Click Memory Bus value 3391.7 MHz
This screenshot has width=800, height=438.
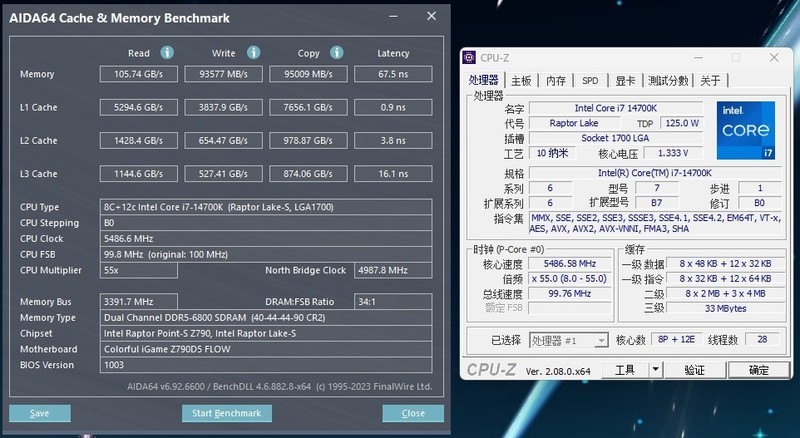click(x=139, y=302)
